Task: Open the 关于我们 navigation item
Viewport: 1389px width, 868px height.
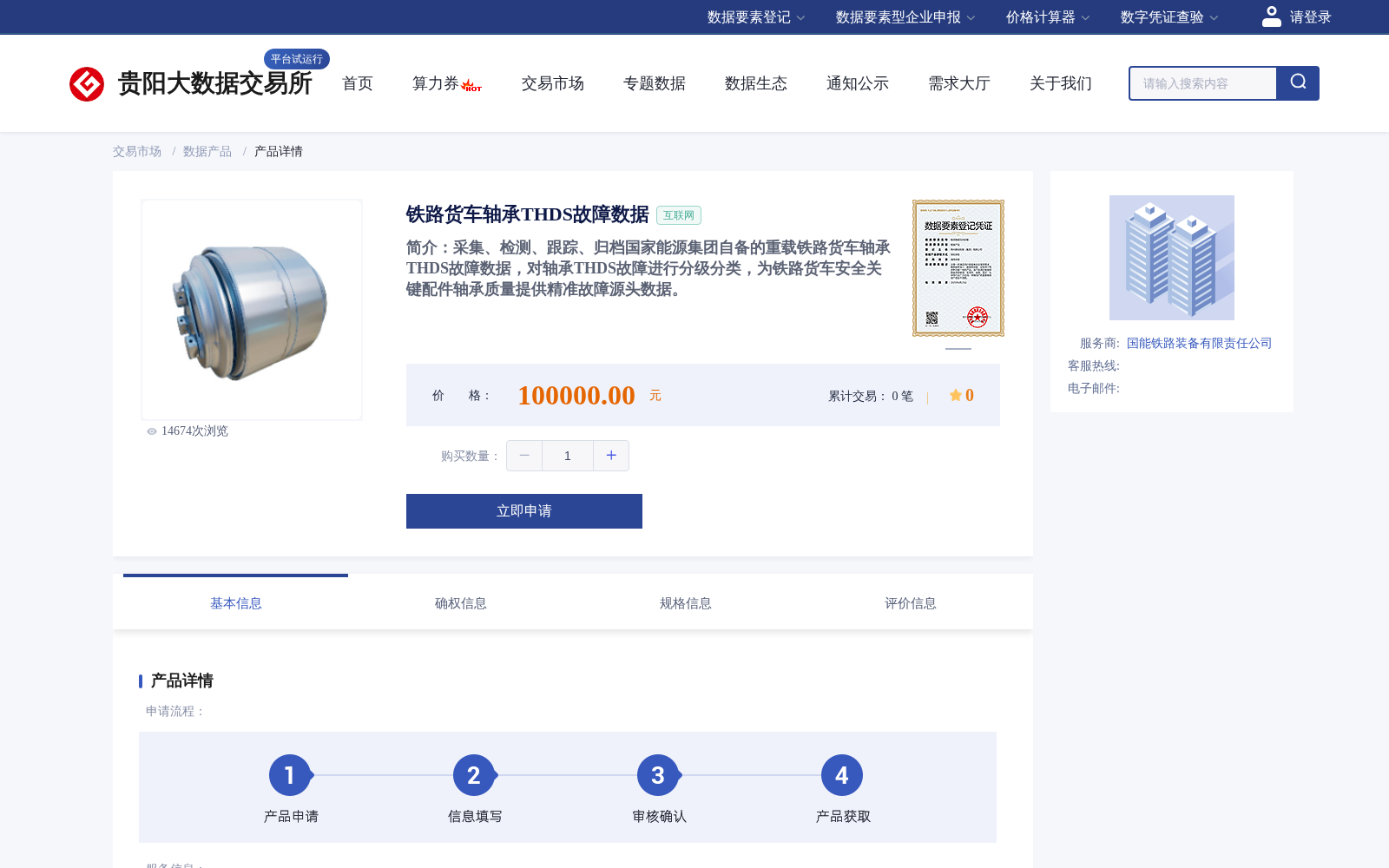Action: (x=1061, y=83)
